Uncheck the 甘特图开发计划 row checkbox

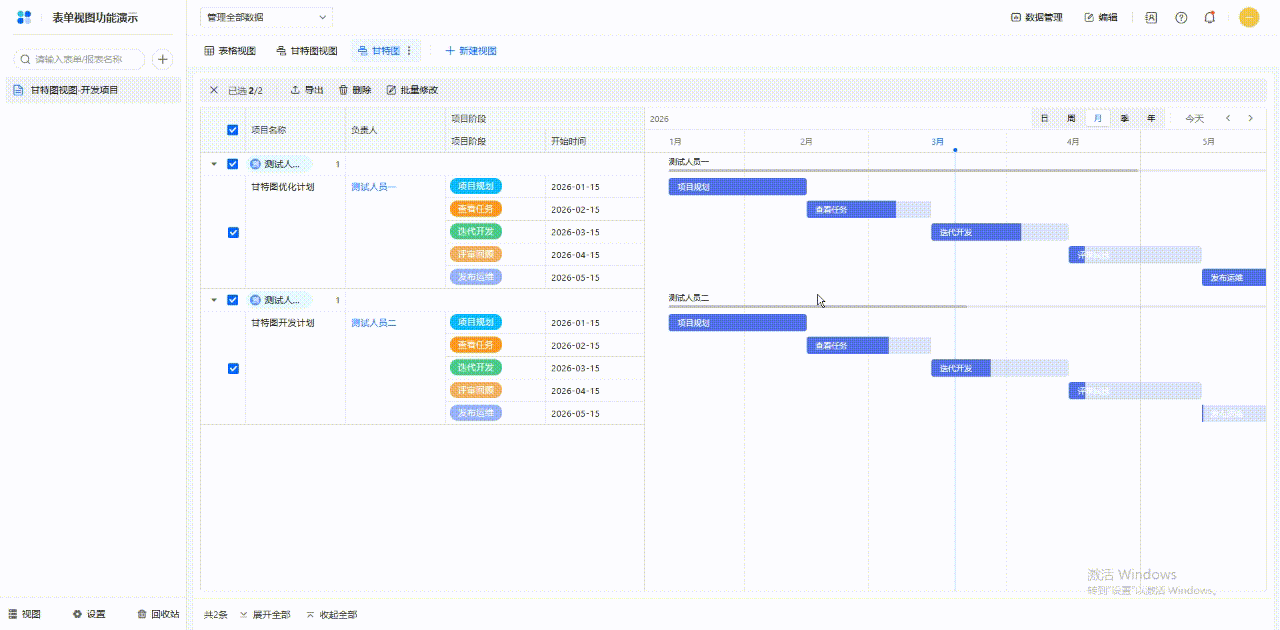(233, 368)
